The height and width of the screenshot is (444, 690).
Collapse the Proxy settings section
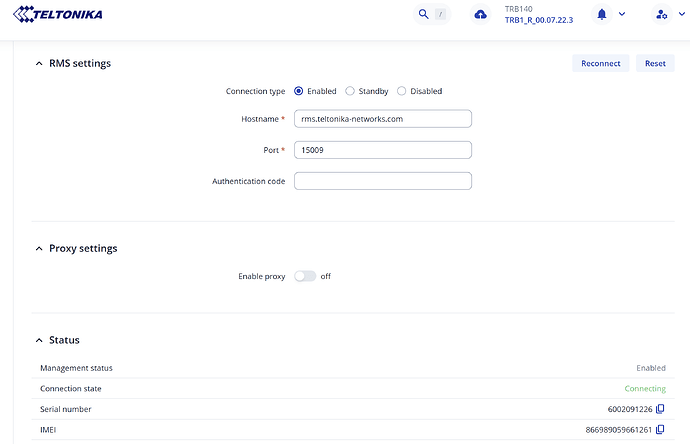(39, 249)
